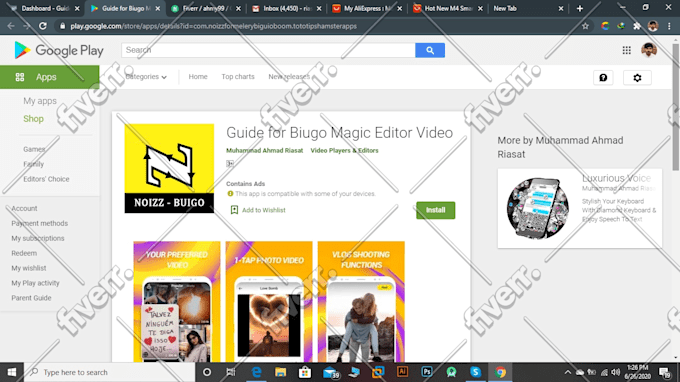
Task: Open the Cortana circle icon in the taskbar
Action: click(207, 372)
